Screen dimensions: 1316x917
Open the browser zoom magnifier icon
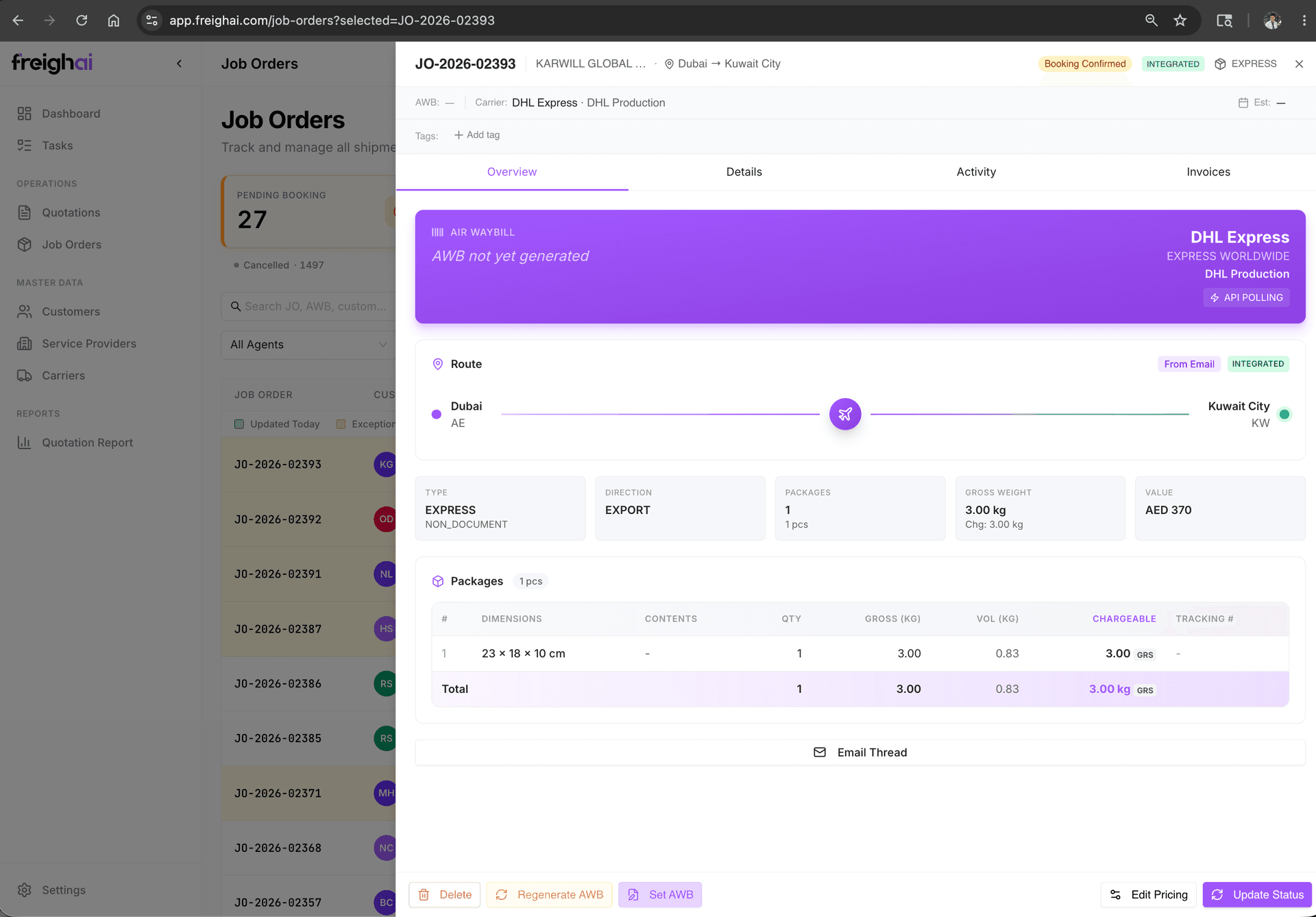click(1151, 21)
